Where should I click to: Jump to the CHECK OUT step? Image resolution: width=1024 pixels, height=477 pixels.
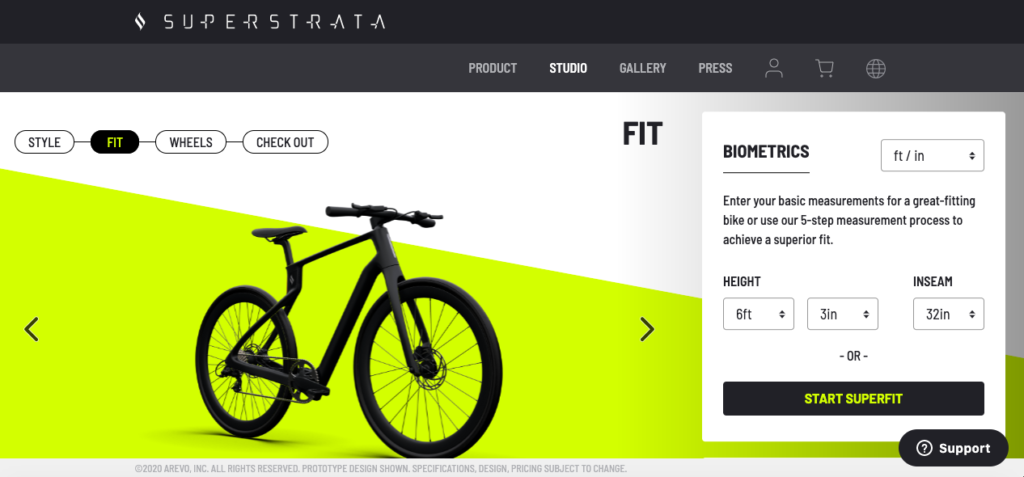(285, 142)
